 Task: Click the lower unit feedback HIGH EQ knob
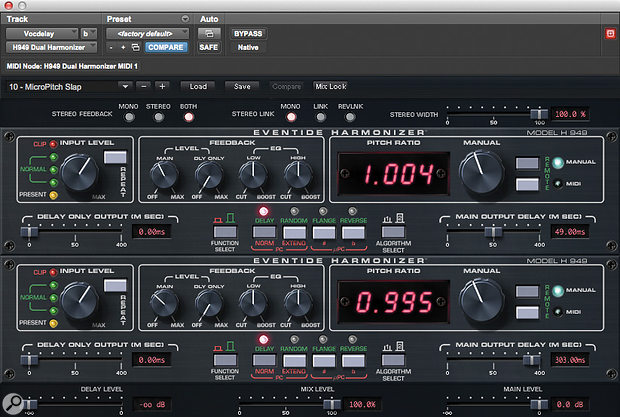[298, 303]
